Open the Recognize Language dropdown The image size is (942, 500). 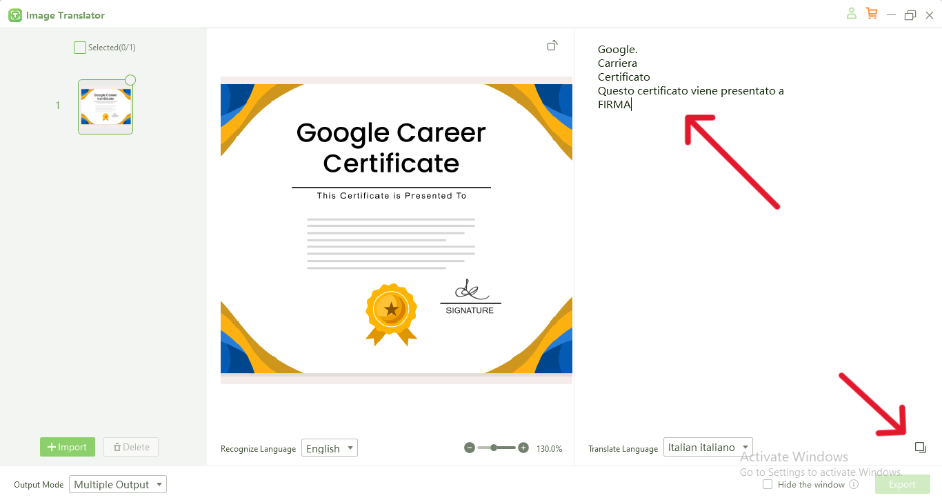[x=330, y=448]
